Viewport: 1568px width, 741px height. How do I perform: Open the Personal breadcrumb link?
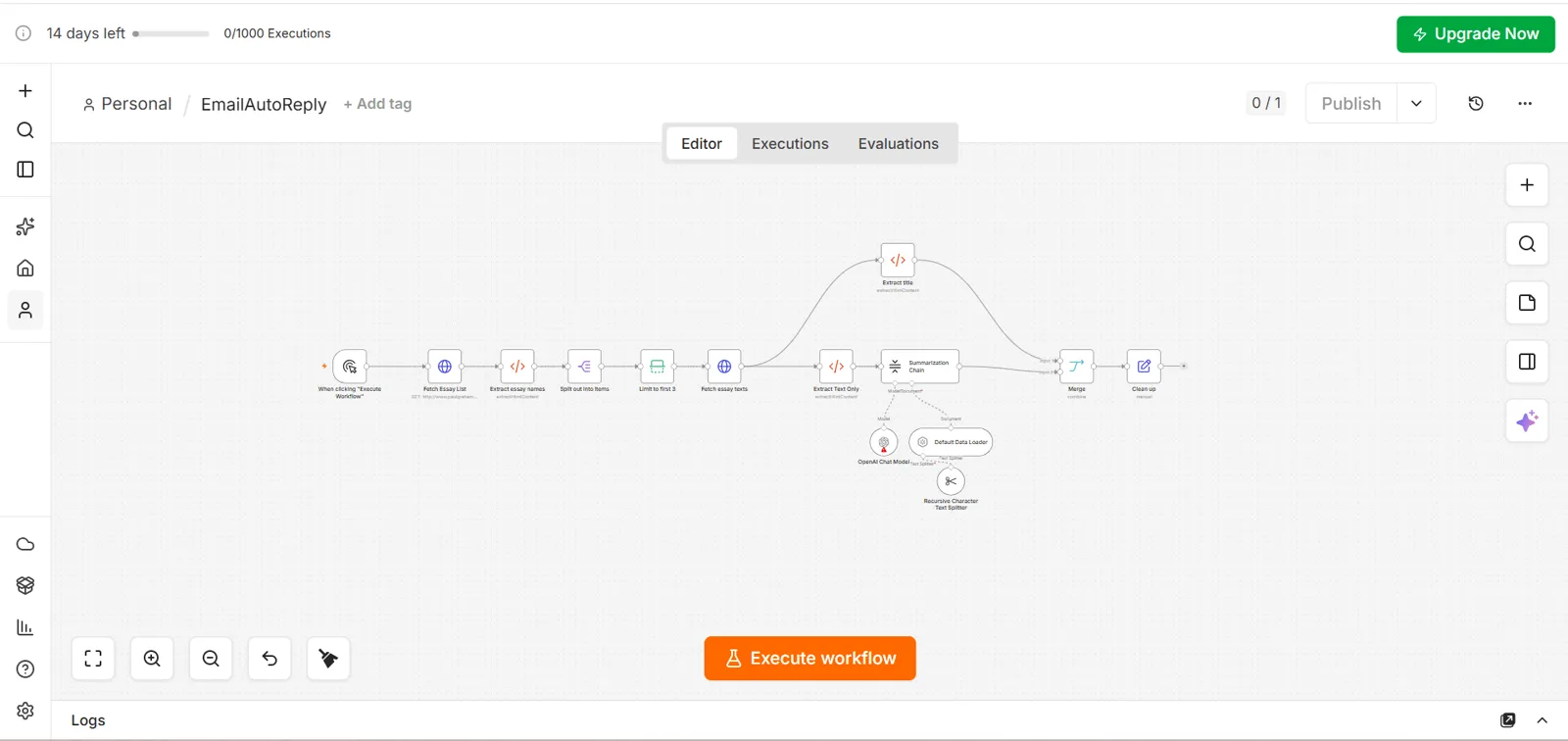tap(127, 104)
